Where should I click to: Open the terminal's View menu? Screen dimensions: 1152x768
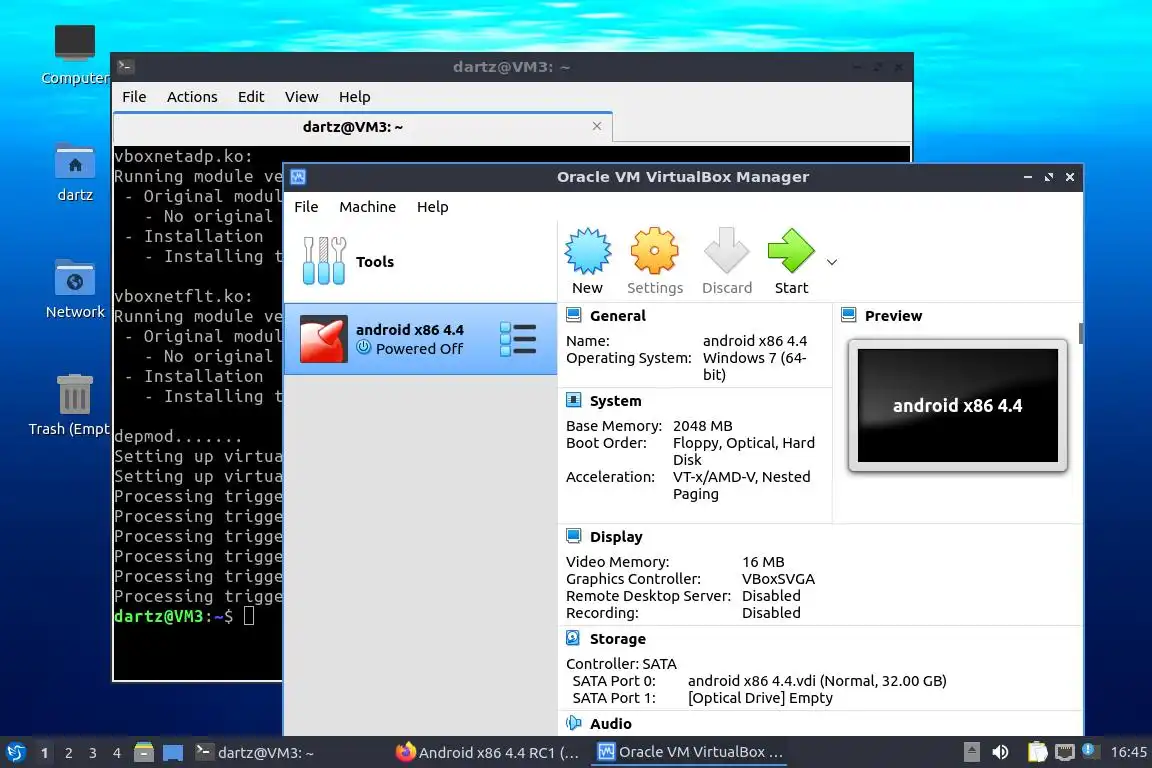pyautogui.click(x=301, y=97)
